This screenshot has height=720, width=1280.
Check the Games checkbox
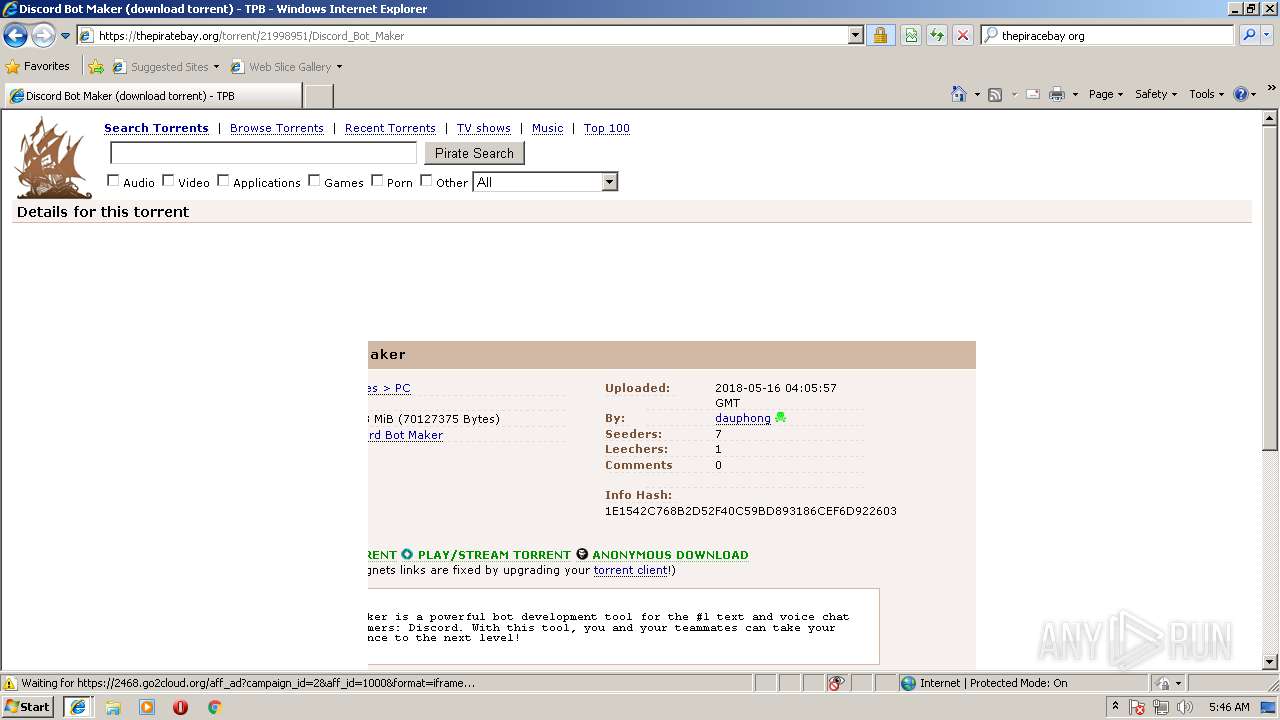[314, 181]
